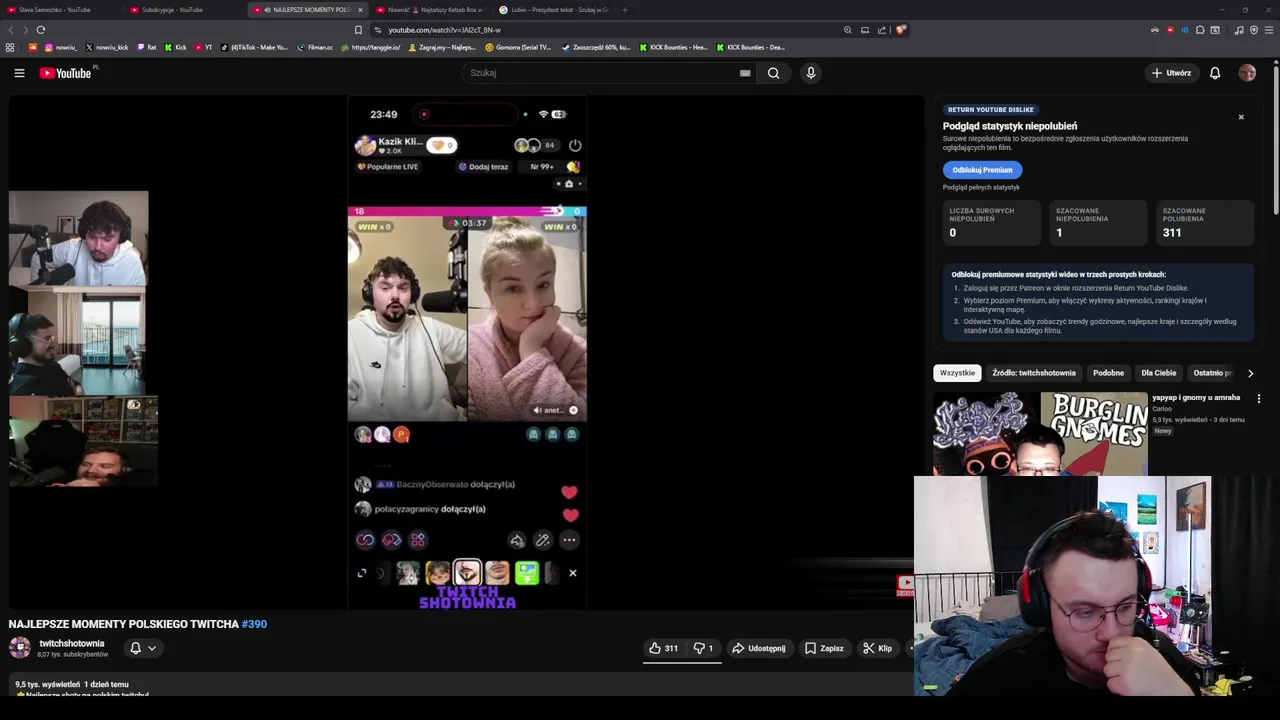Open the share icon in address bar

tap(882, 30)
